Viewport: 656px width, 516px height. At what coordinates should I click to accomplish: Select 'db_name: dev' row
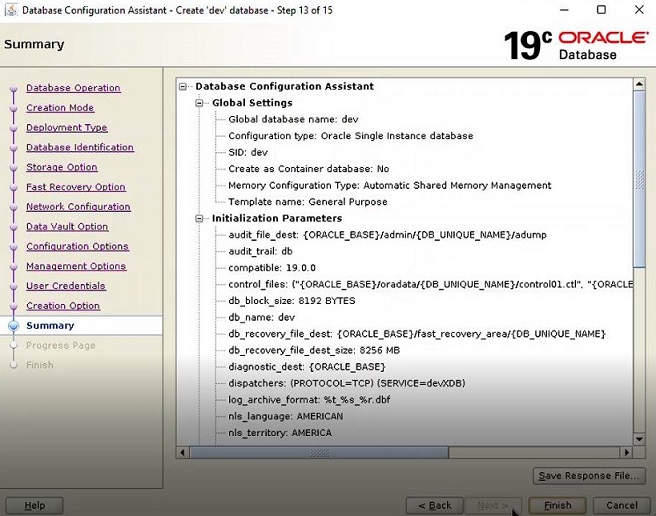point(261,318)
